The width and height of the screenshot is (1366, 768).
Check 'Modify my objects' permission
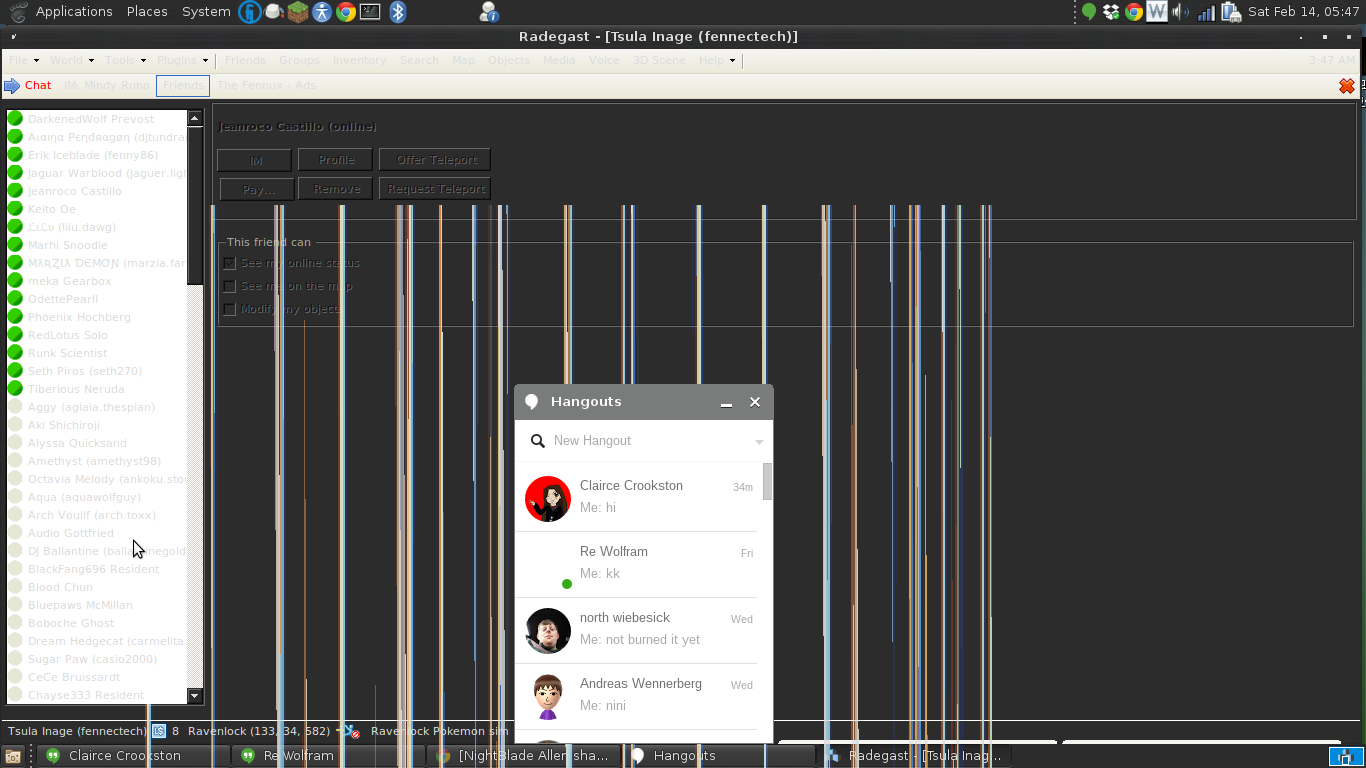point(229,309)
